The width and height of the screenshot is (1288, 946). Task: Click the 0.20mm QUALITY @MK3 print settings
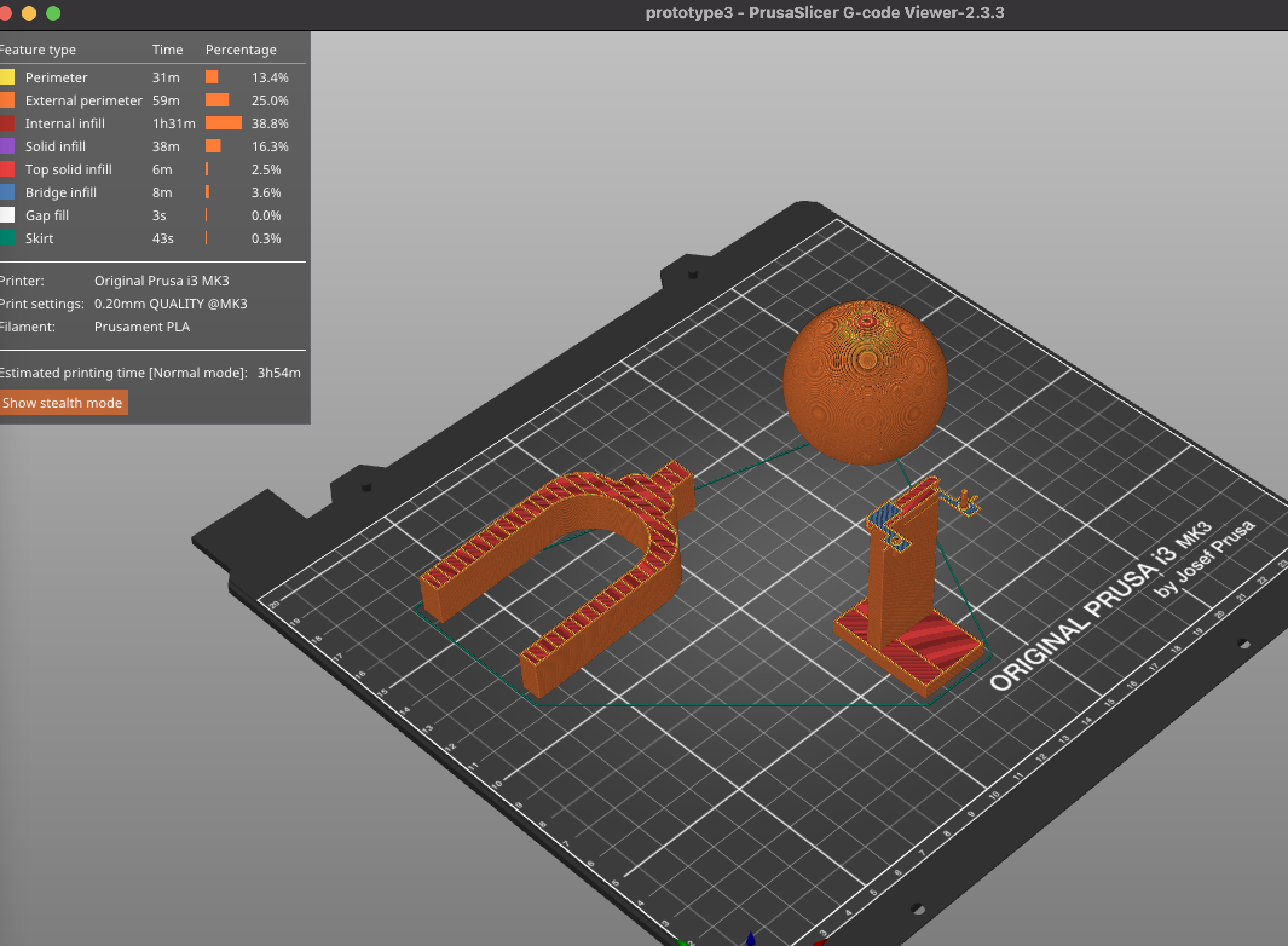click(171, 304)
